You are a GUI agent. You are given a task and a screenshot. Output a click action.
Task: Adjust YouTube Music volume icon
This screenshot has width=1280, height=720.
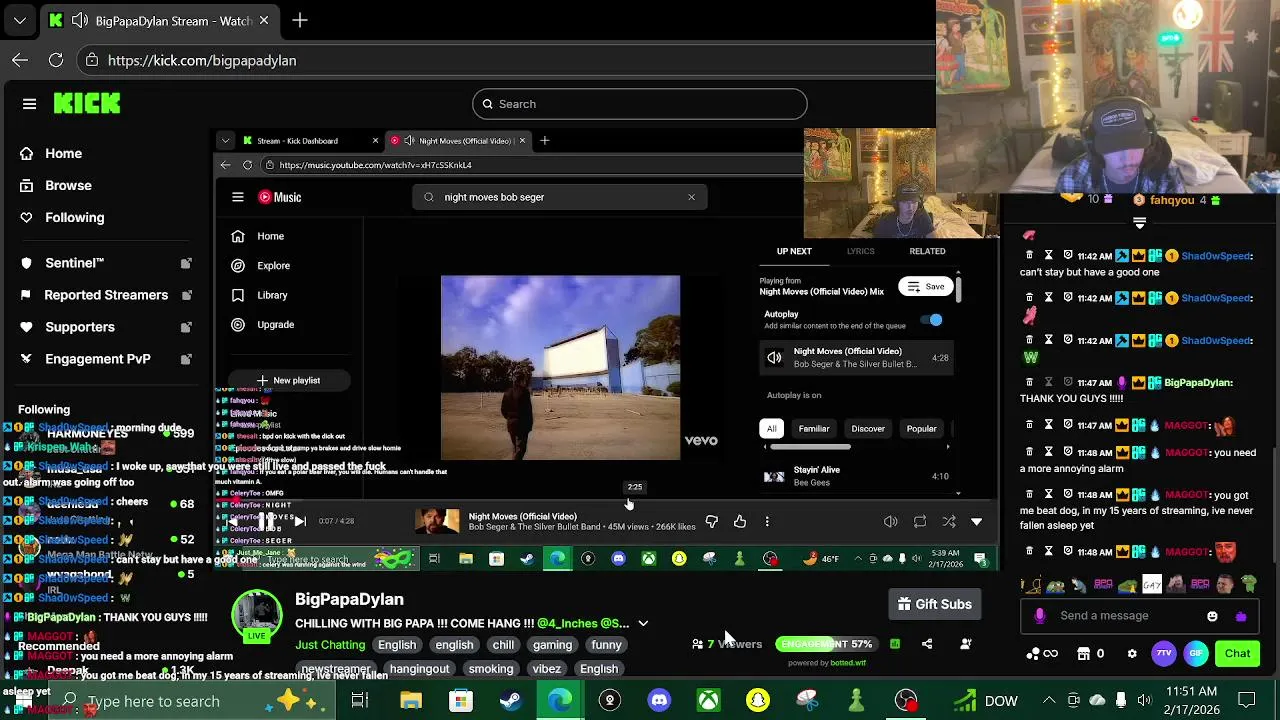[x=891, y=521]
